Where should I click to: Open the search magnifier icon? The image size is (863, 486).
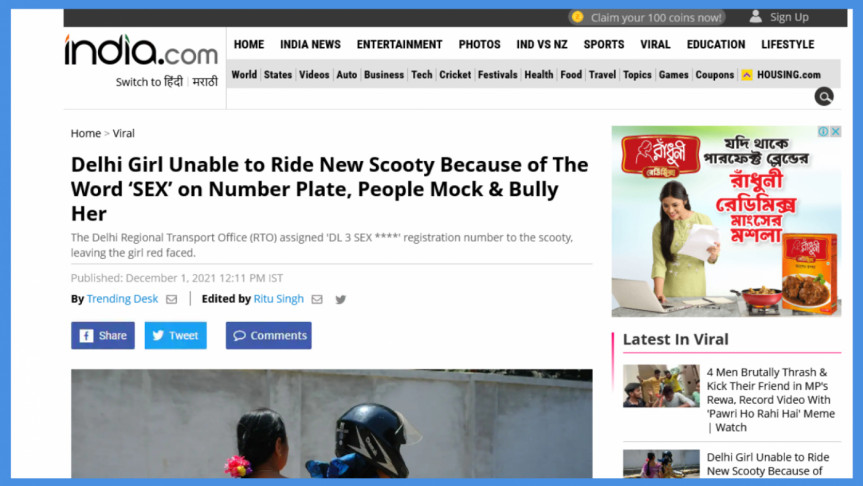tap(824, 97)
